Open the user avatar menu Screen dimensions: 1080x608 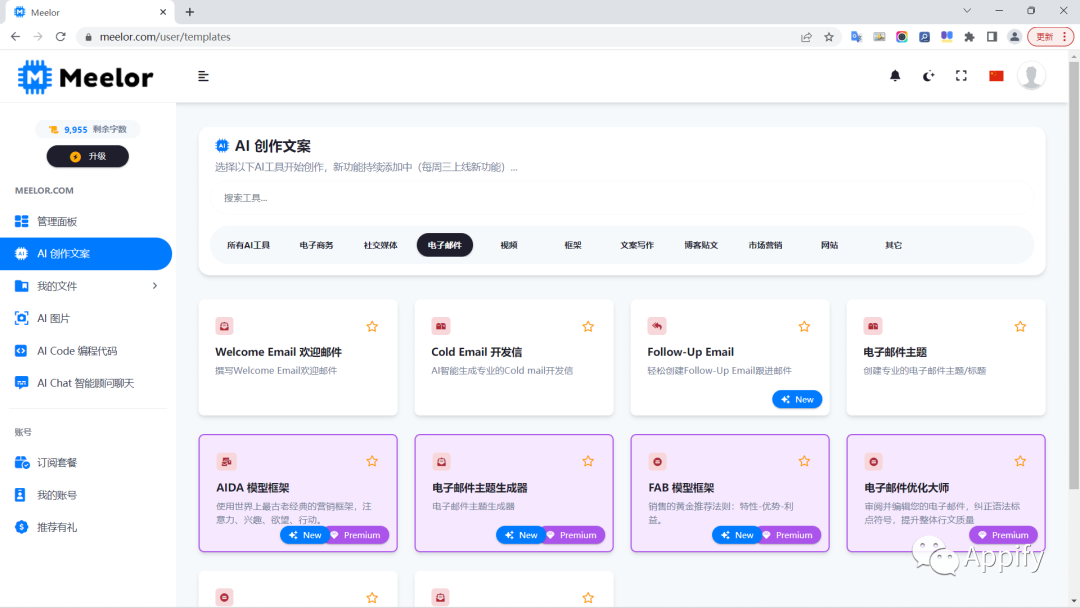[1031, 76]
